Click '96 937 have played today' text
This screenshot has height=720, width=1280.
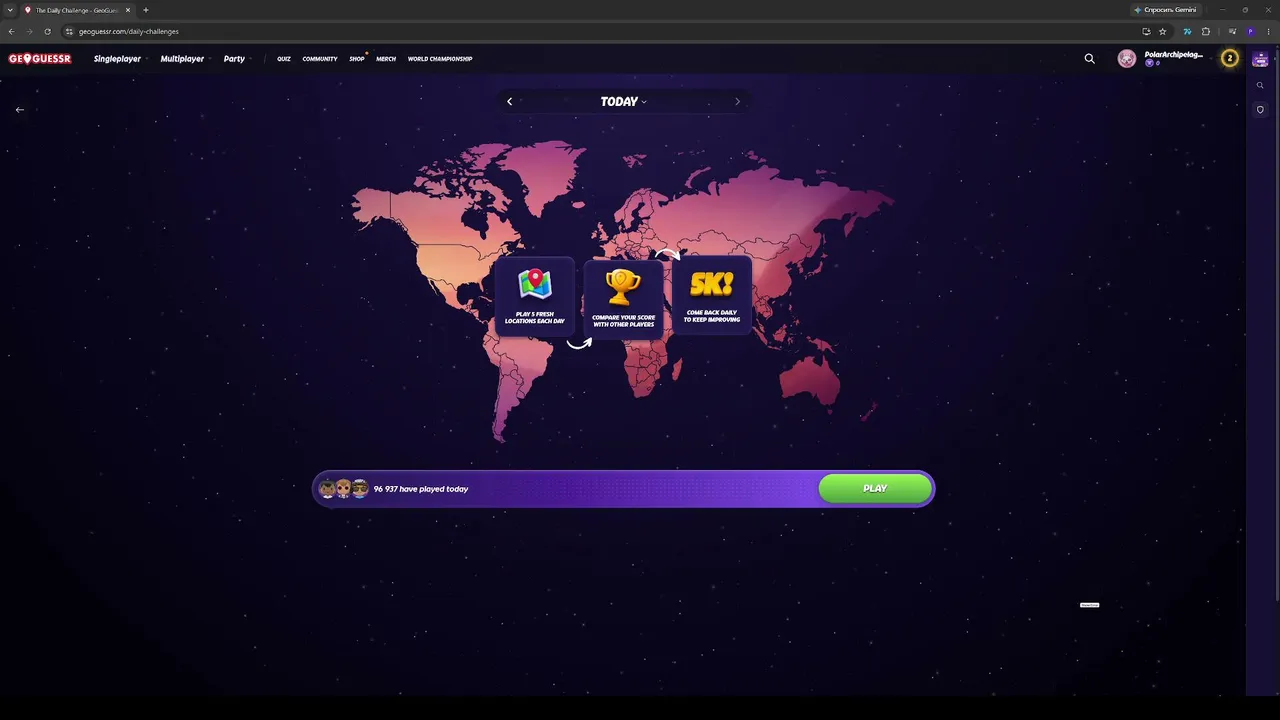click(421, 489)
